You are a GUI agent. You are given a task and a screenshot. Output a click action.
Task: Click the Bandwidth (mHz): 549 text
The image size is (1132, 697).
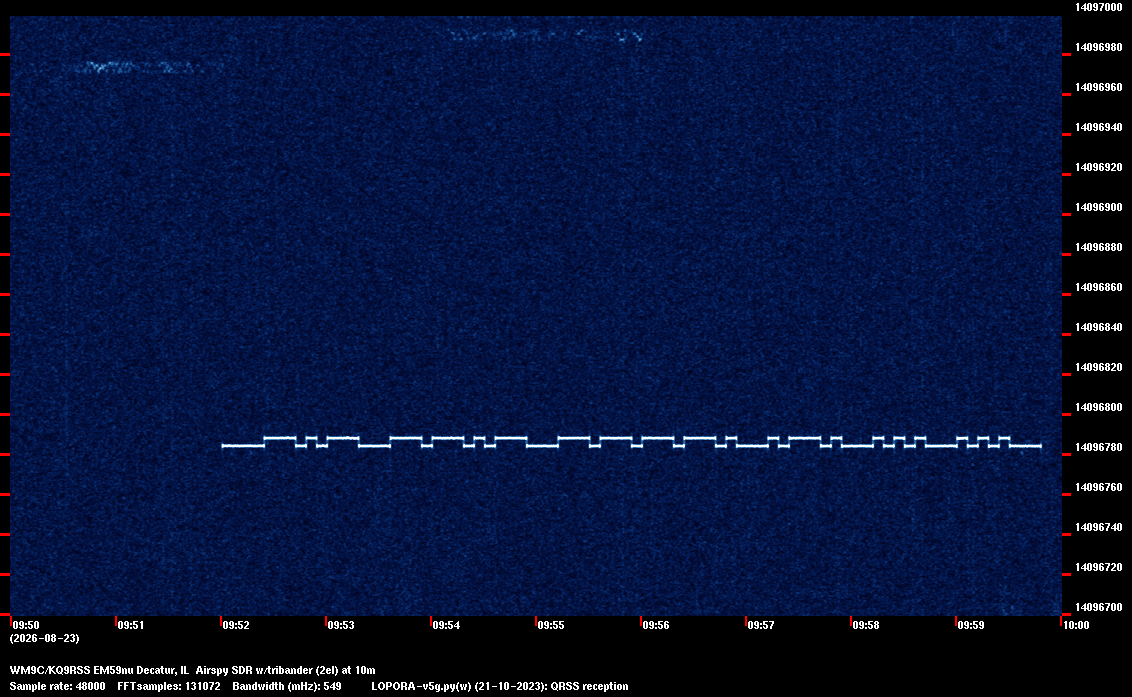pyautogui.click(x=287, y=686)
